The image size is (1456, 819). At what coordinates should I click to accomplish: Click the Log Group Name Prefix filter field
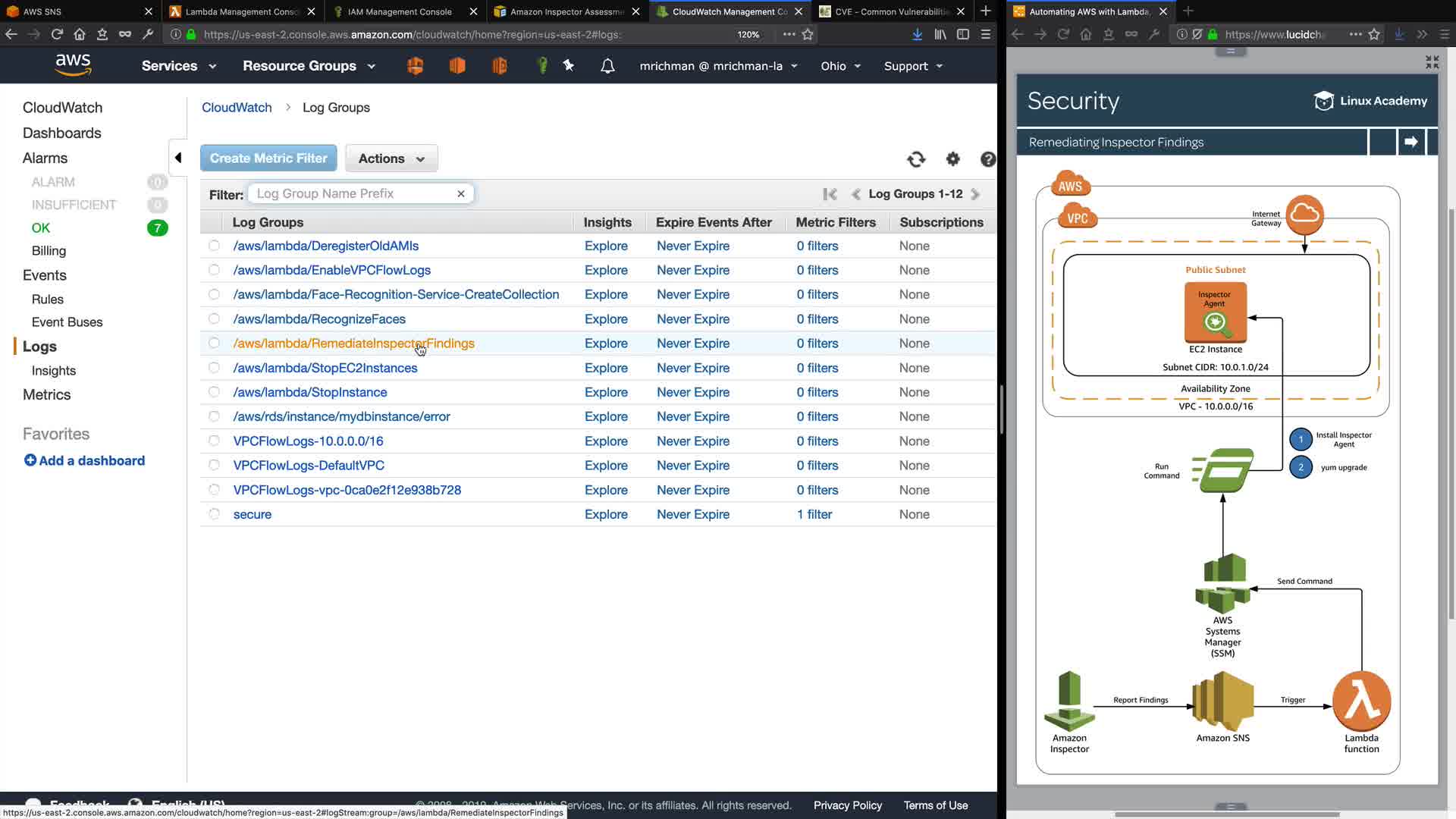click(353, 194)
